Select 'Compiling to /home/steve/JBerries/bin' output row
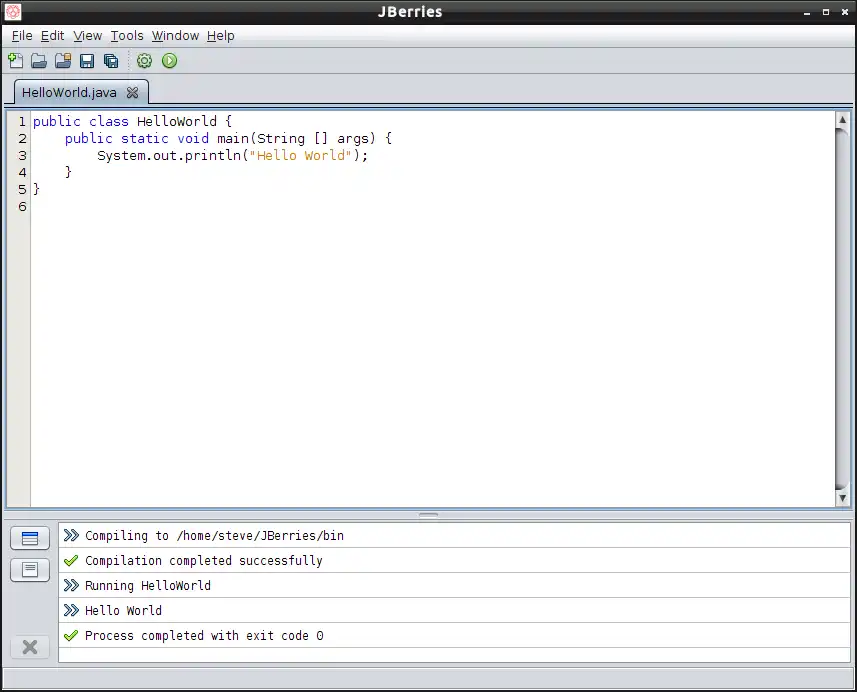 click(x=454, y=536)
